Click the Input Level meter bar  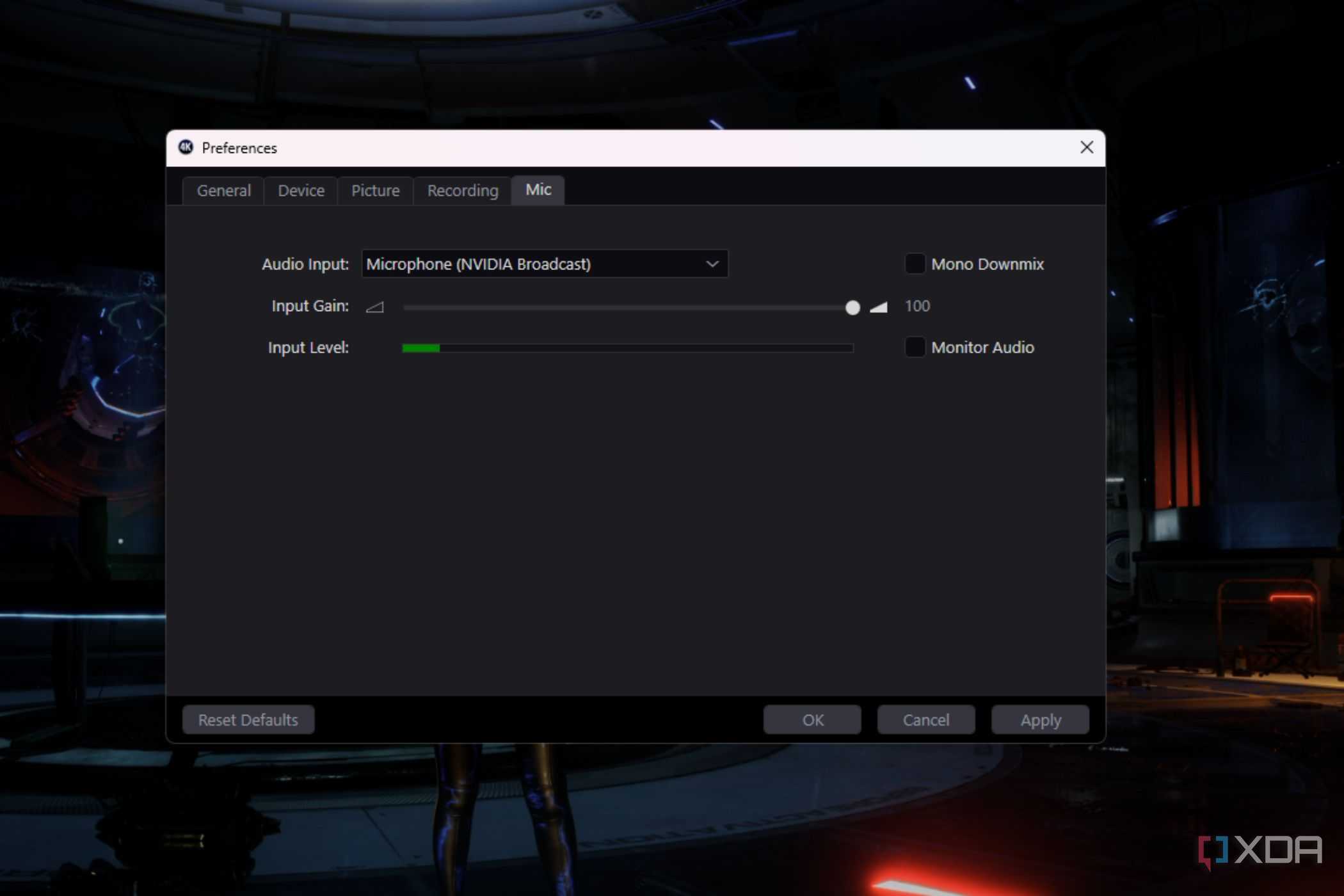point(628,348)
